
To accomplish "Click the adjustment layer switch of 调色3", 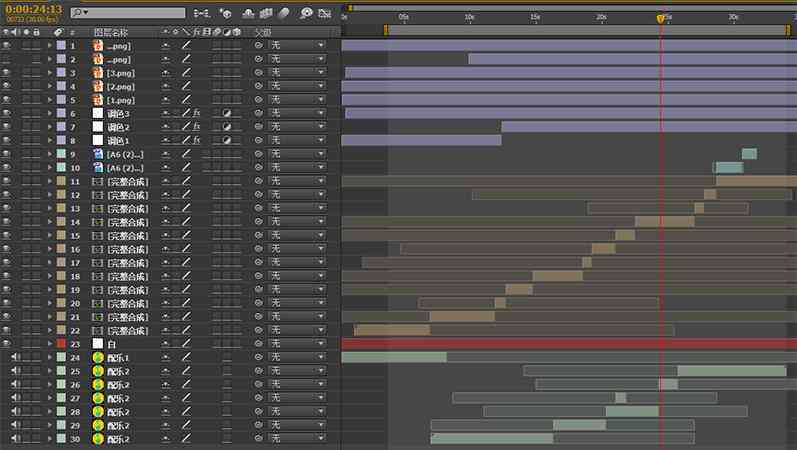I will [227, 113].
